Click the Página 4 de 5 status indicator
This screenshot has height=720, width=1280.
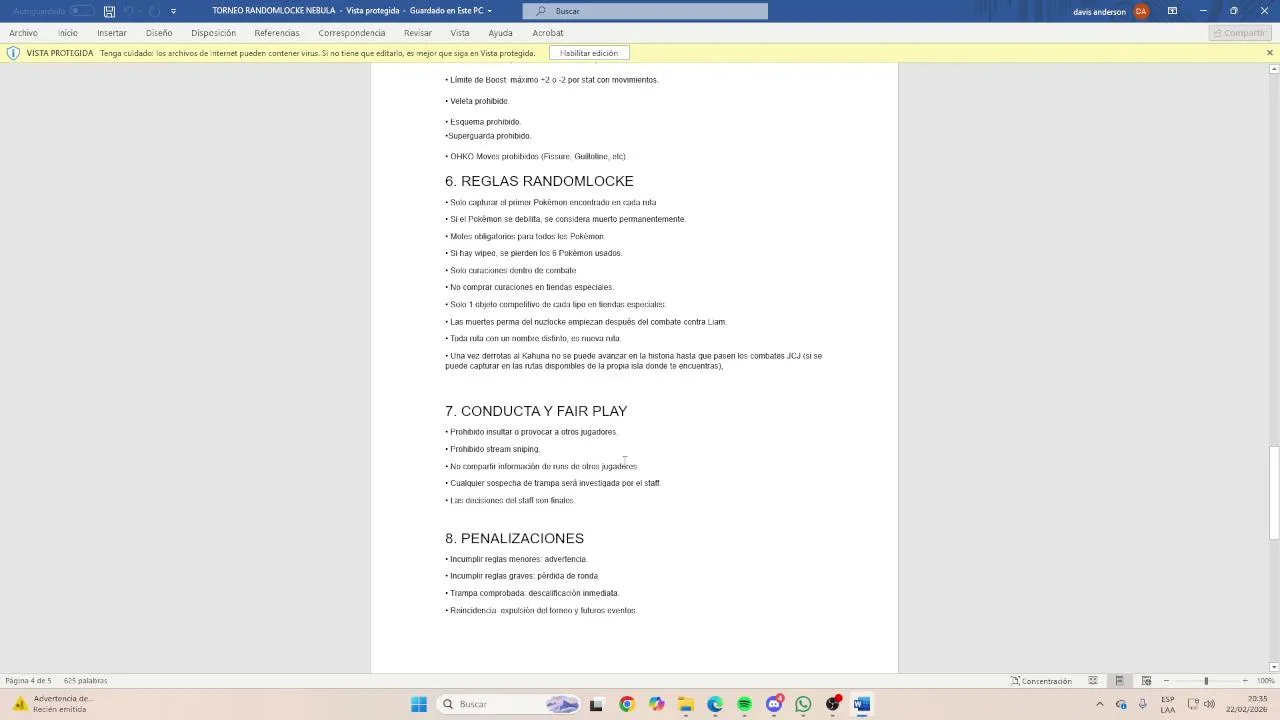[28, 681]
